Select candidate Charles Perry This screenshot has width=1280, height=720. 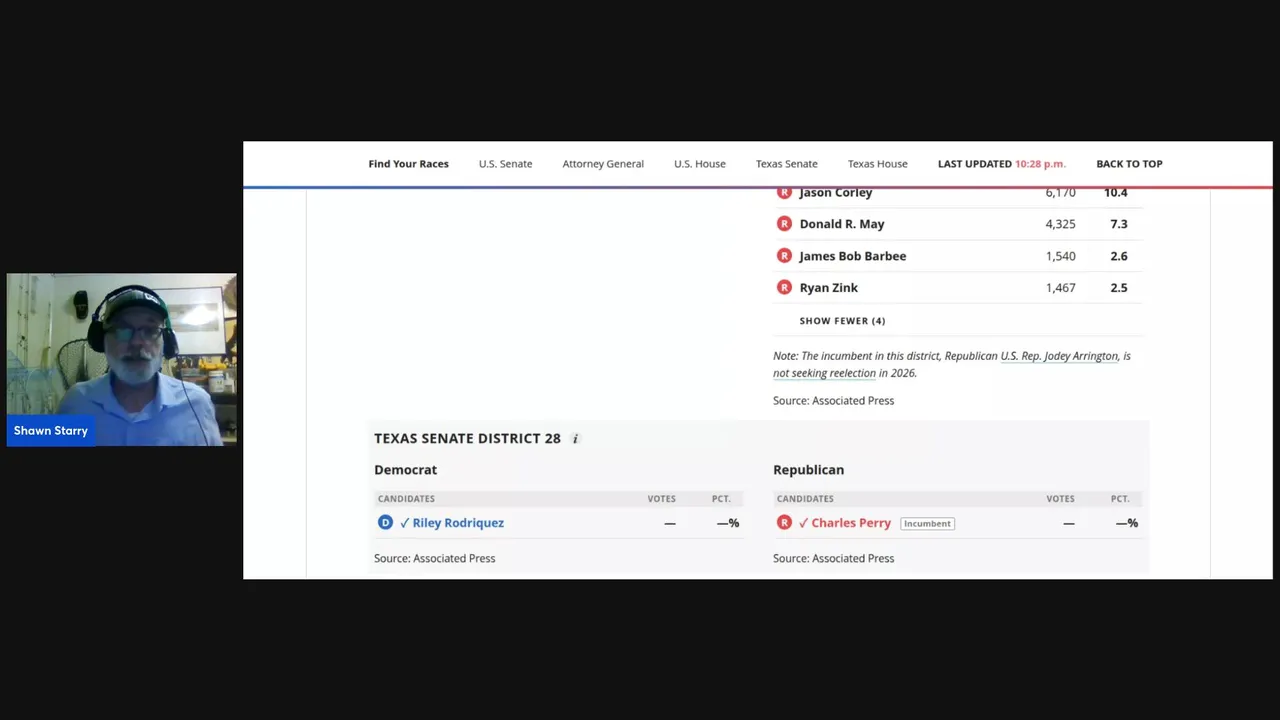851,523
